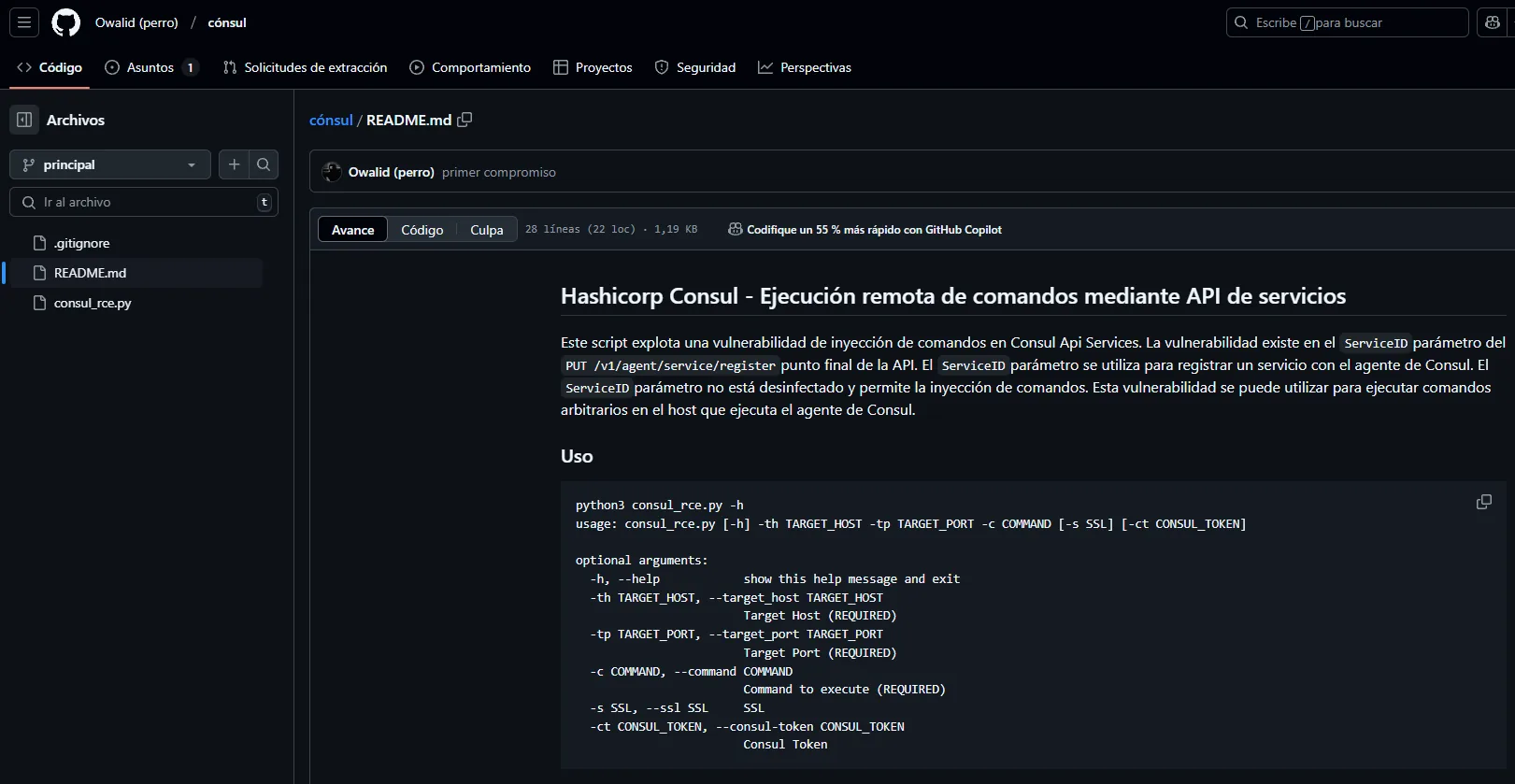1515x784 pixels.
Task: Click the 28 líneas file info text
Action: pyautogui.click(x=611, y=229)
